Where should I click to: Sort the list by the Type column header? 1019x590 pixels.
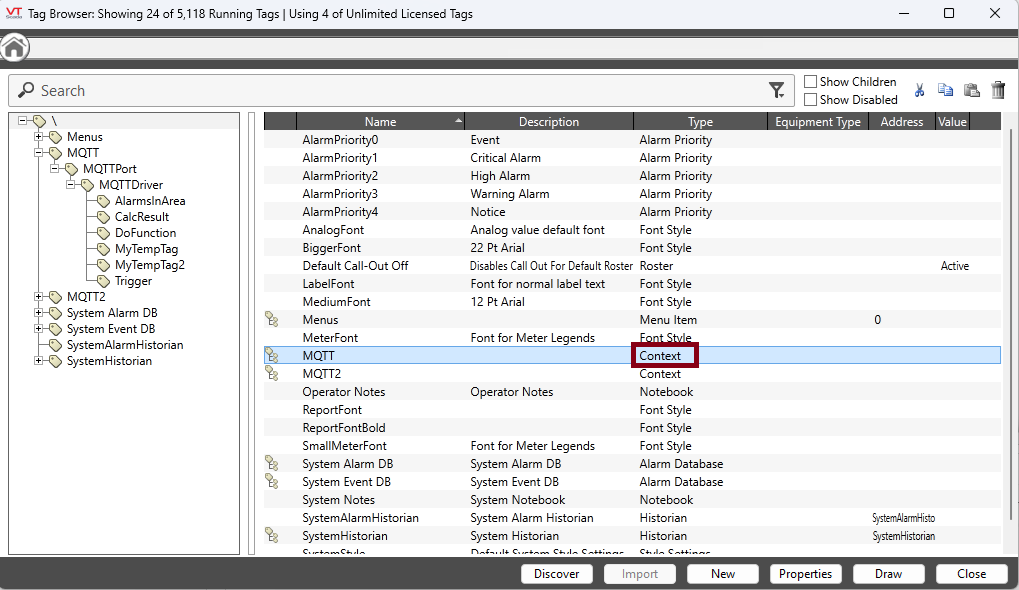(700, 122)
